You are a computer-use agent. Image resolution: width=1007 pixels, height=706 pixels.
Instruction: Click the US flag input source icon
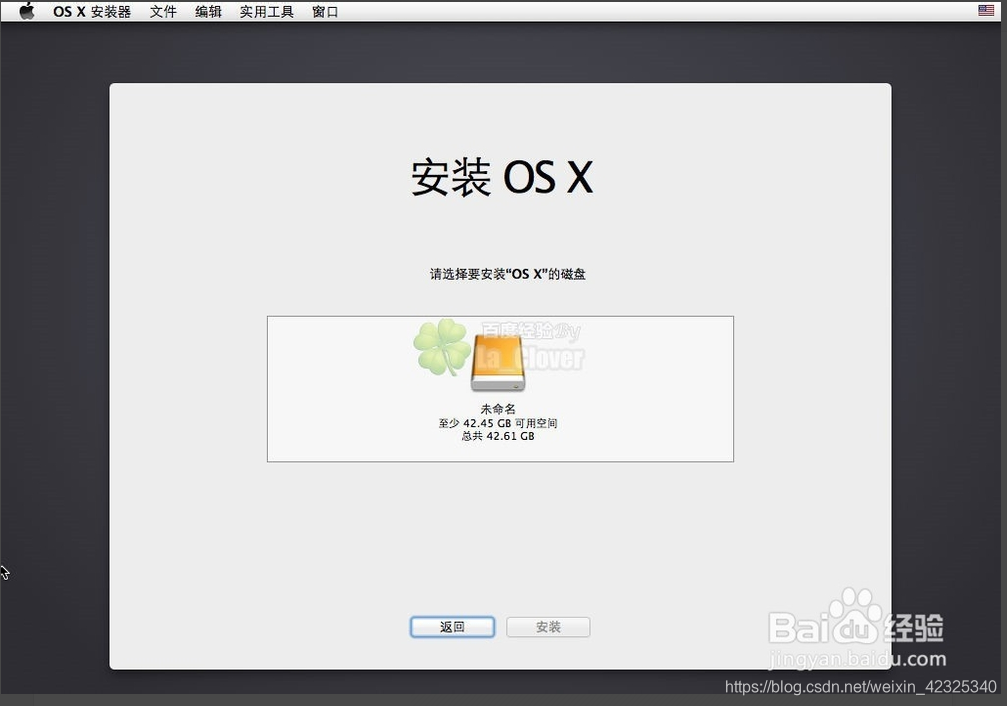click(x=986, y=10)
